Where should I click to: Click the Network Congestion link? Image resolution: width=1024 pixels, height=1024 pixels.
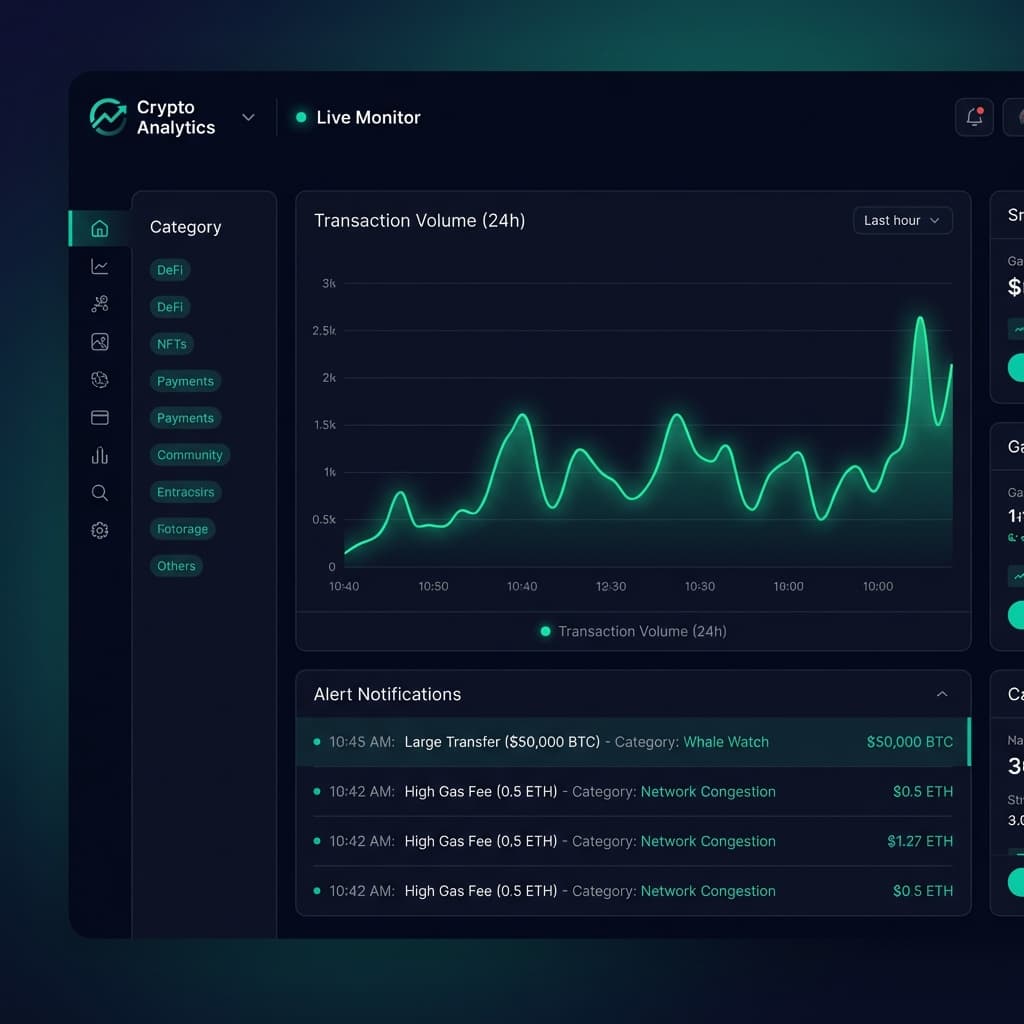[708, 791]
